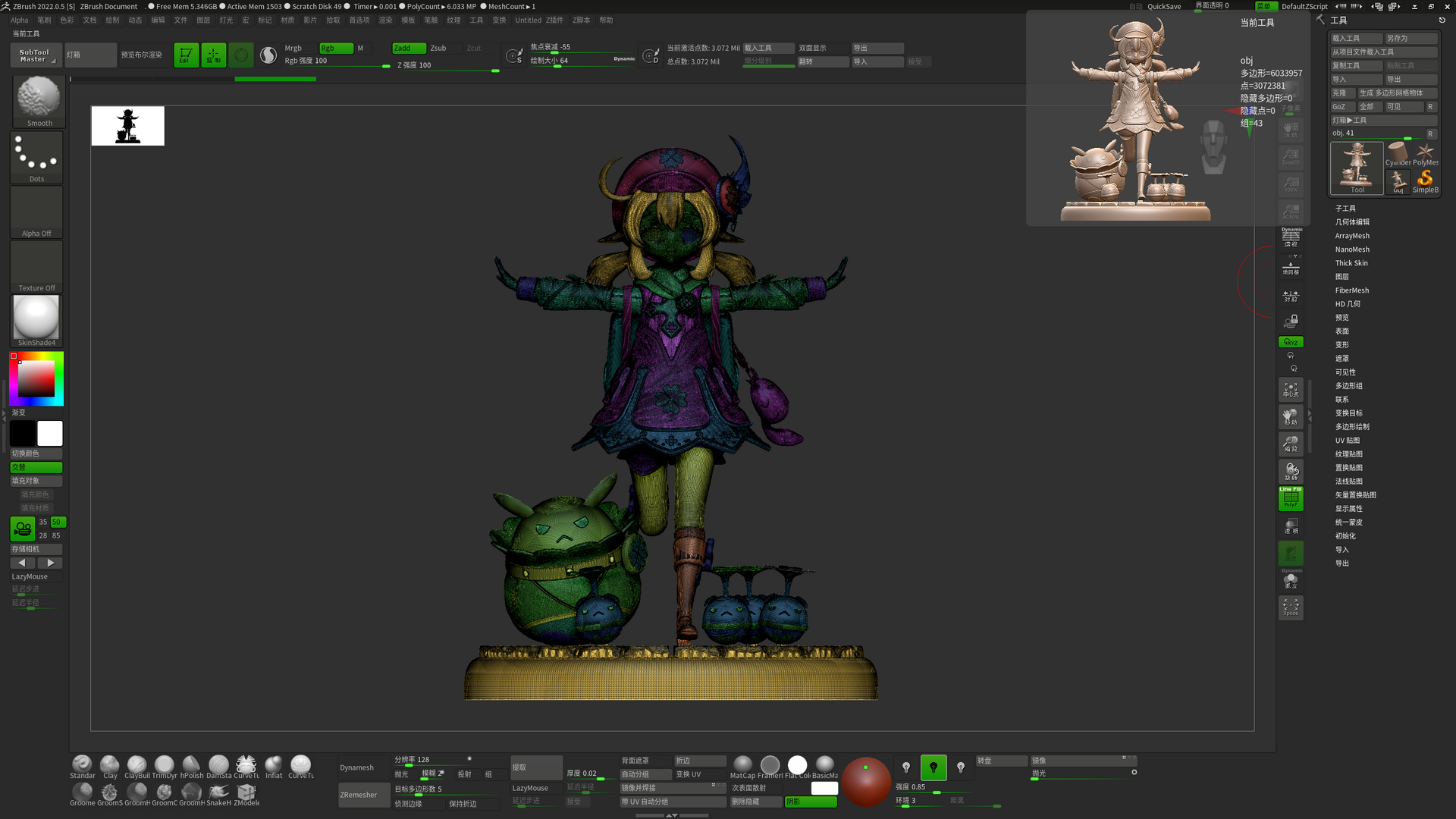The width and height of the screenshot is (1456, 819).
Task: Click the sculptris symmetry sphere icon
Action: [x=268, y=55]
